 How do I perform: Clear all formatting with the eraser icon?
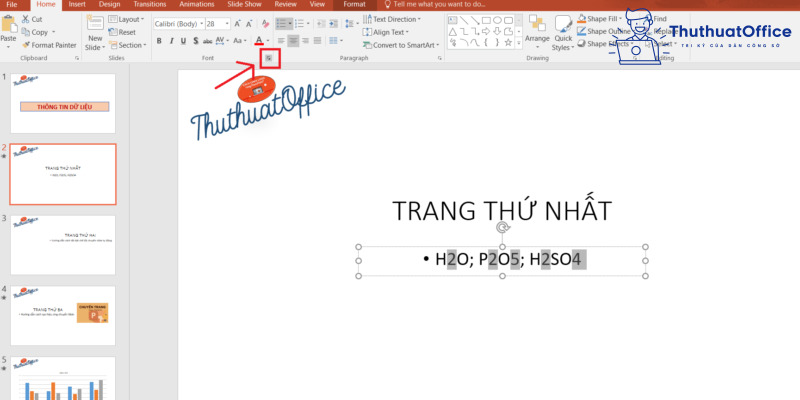point(265,24)
